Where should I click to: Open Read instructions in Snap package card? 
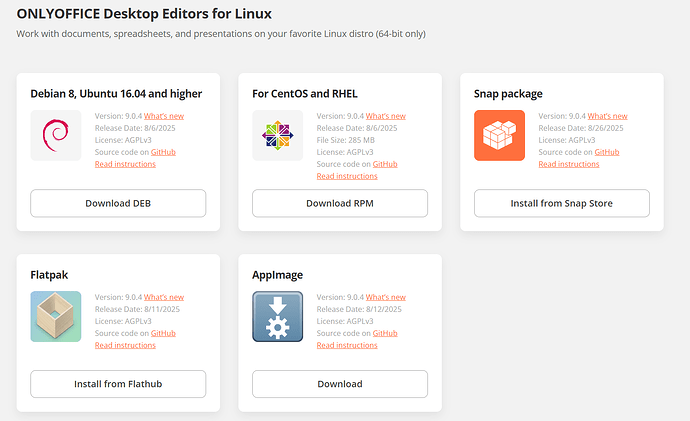coord(569,164)
